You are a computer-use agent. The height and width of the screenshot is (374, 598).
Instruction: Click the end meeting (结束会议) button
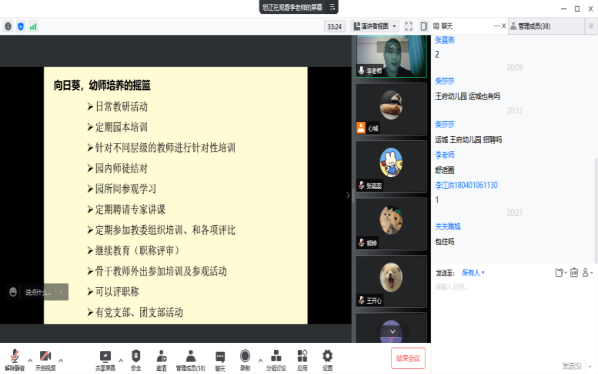(x=408, y=358)
